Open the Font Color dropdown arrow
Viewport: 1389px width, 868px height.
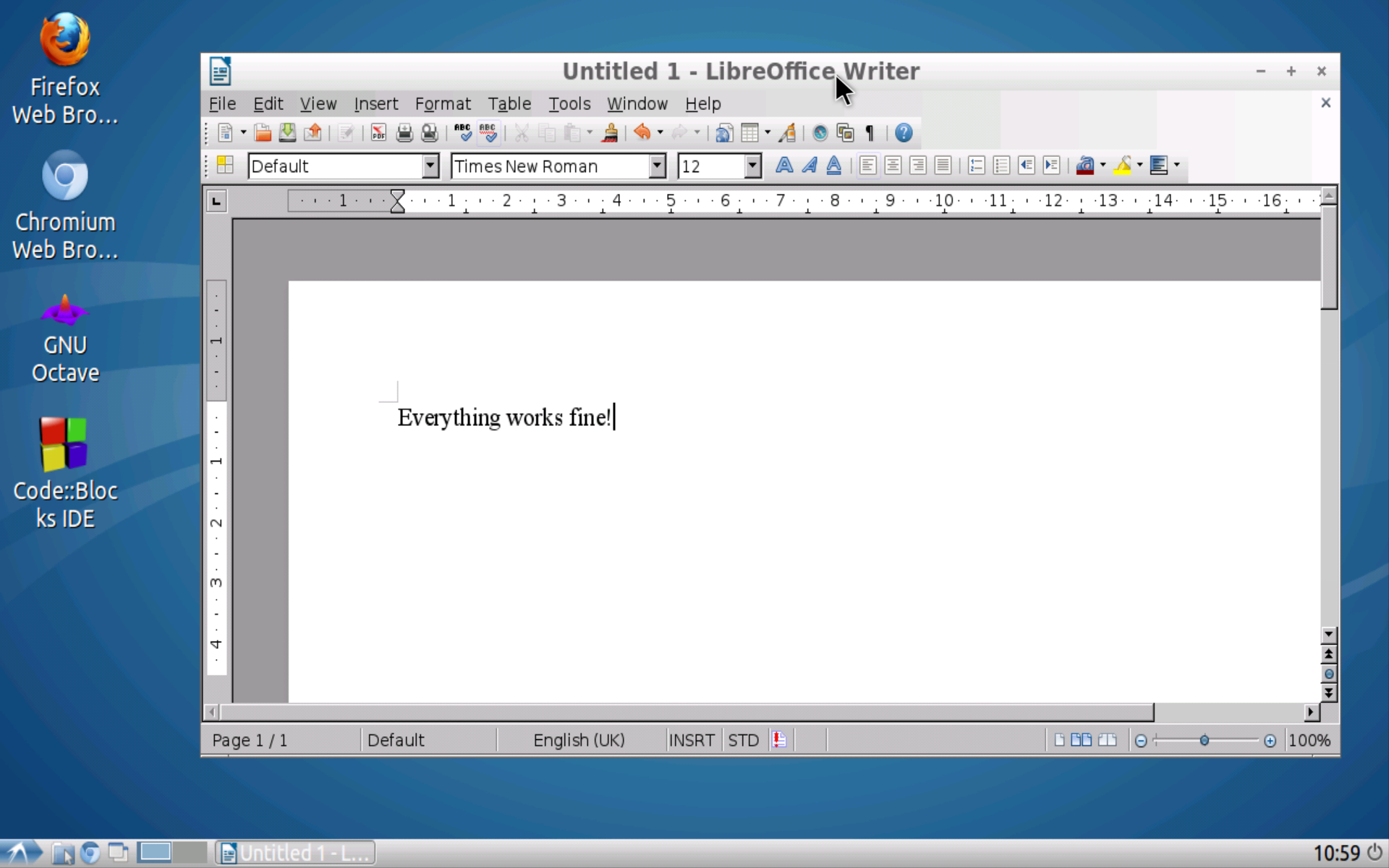[1103, 166]
